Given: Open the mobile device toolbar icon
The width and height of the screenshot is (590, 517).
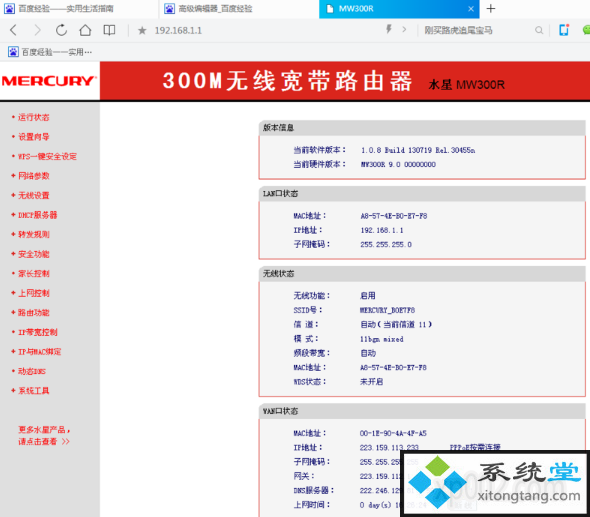Looking at the screenshot, I should point(564,30).
